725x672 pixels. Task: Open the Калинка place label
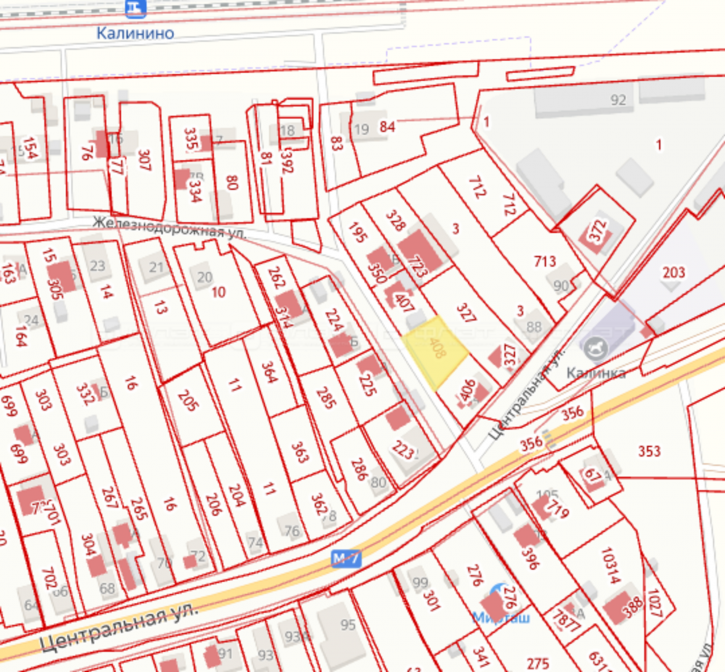point(598,372)
